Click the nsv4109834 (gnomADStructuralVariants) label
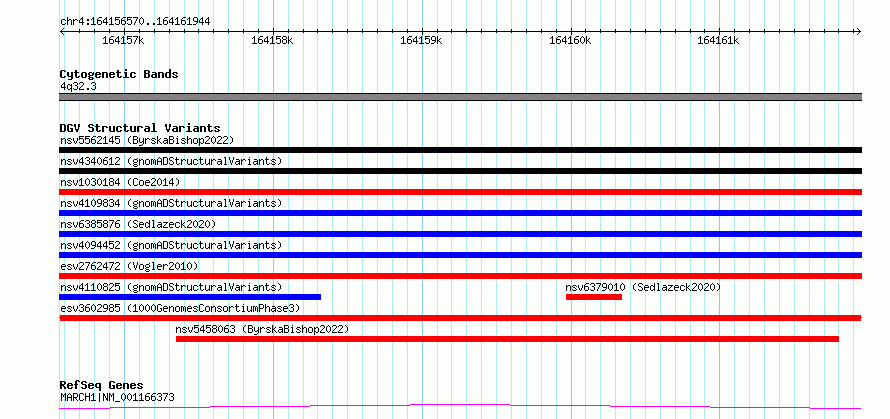Image resolution: width=890 pixels, height=419 pixels. 171,203
